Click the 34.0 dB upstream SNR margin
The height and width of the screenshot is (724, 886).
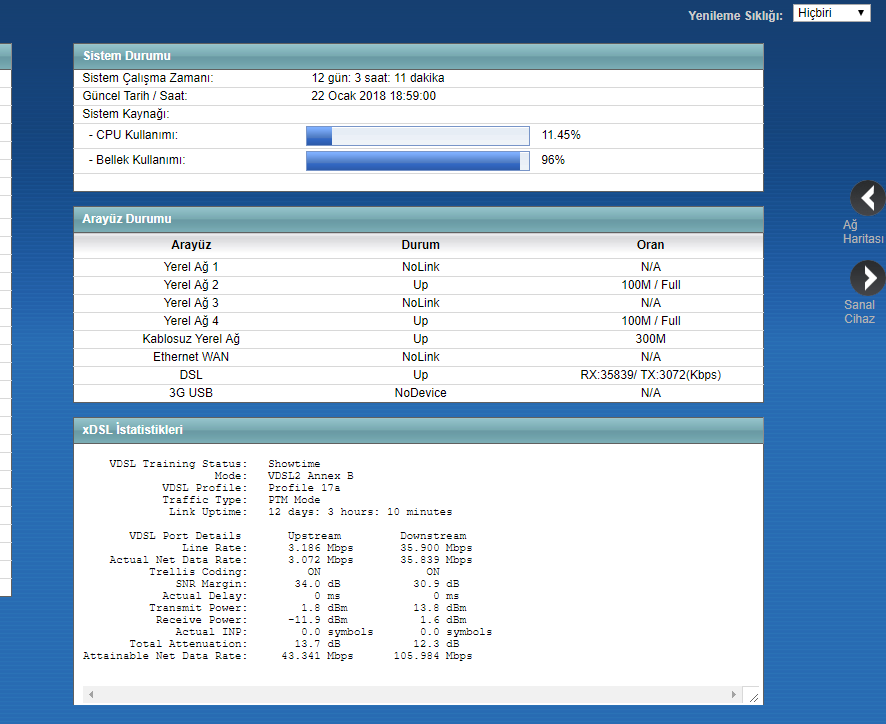pyautogui.click(x=317, y=584)
